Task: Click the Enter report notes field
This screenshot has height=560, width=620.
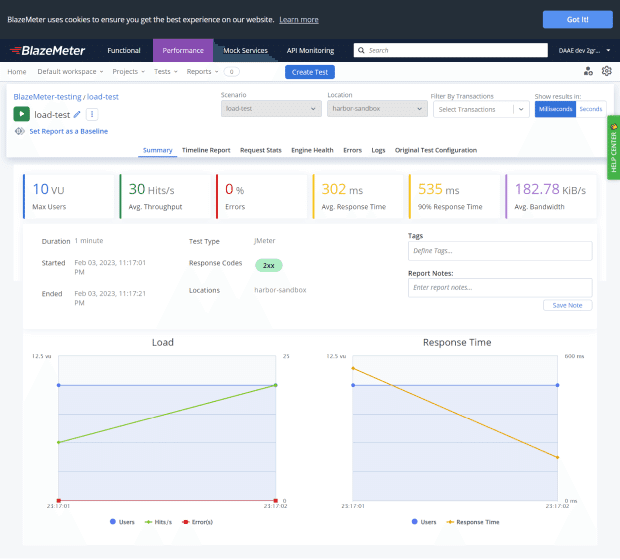Action: click(x=500, y=288)
